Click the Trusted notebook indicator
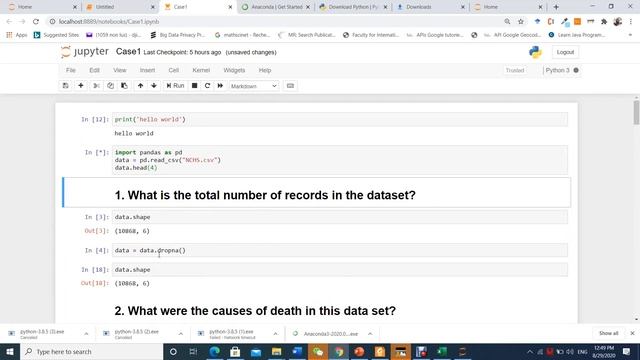Screen dimensions: 640x360 point(515,70)
